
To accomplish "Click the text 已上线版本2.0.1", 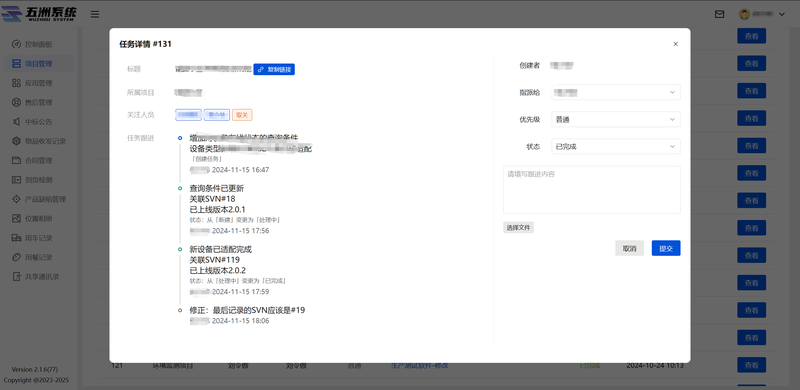I will 217,209.
